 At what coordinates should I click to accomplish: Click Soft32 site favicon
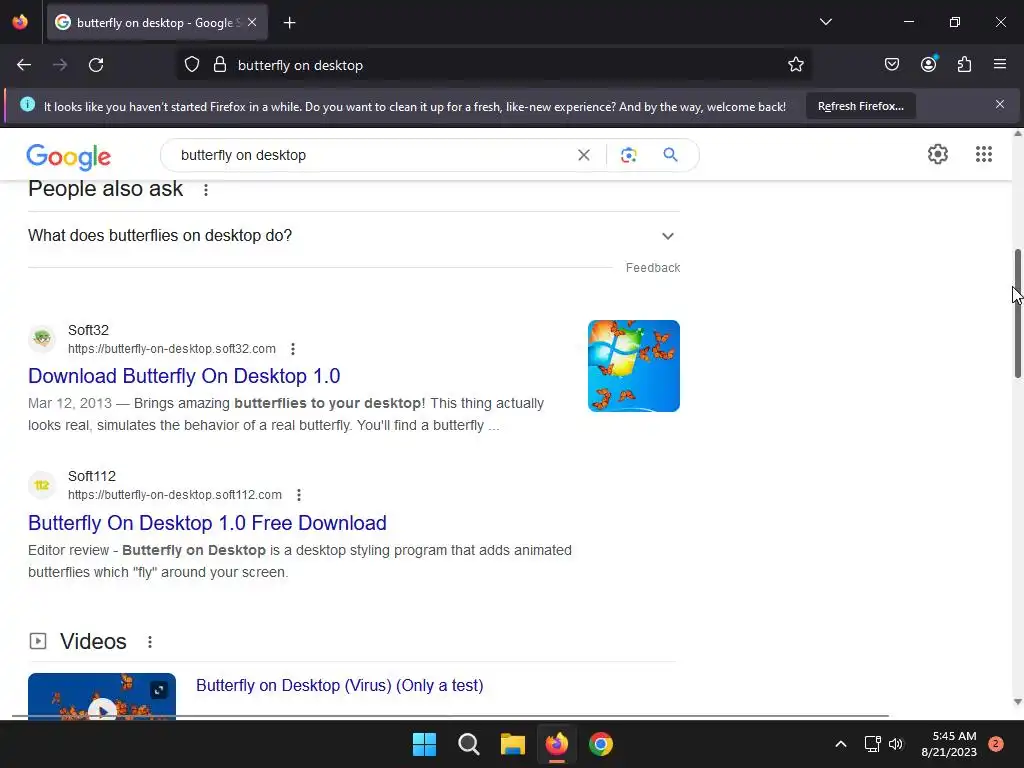tap(42, 339)
